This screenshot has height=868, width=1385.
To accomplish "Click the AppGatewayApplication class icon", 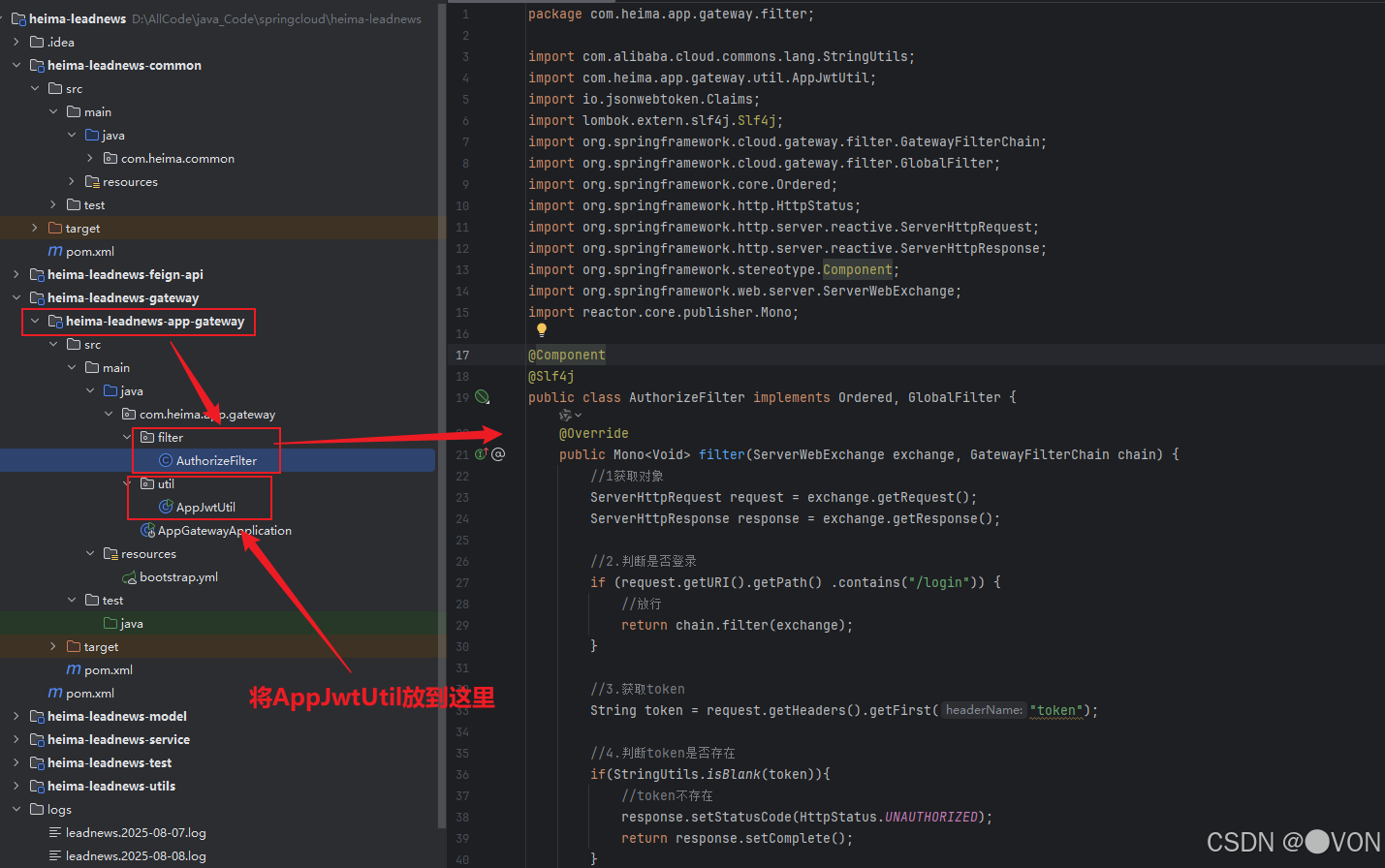I will tap(147, 531).
